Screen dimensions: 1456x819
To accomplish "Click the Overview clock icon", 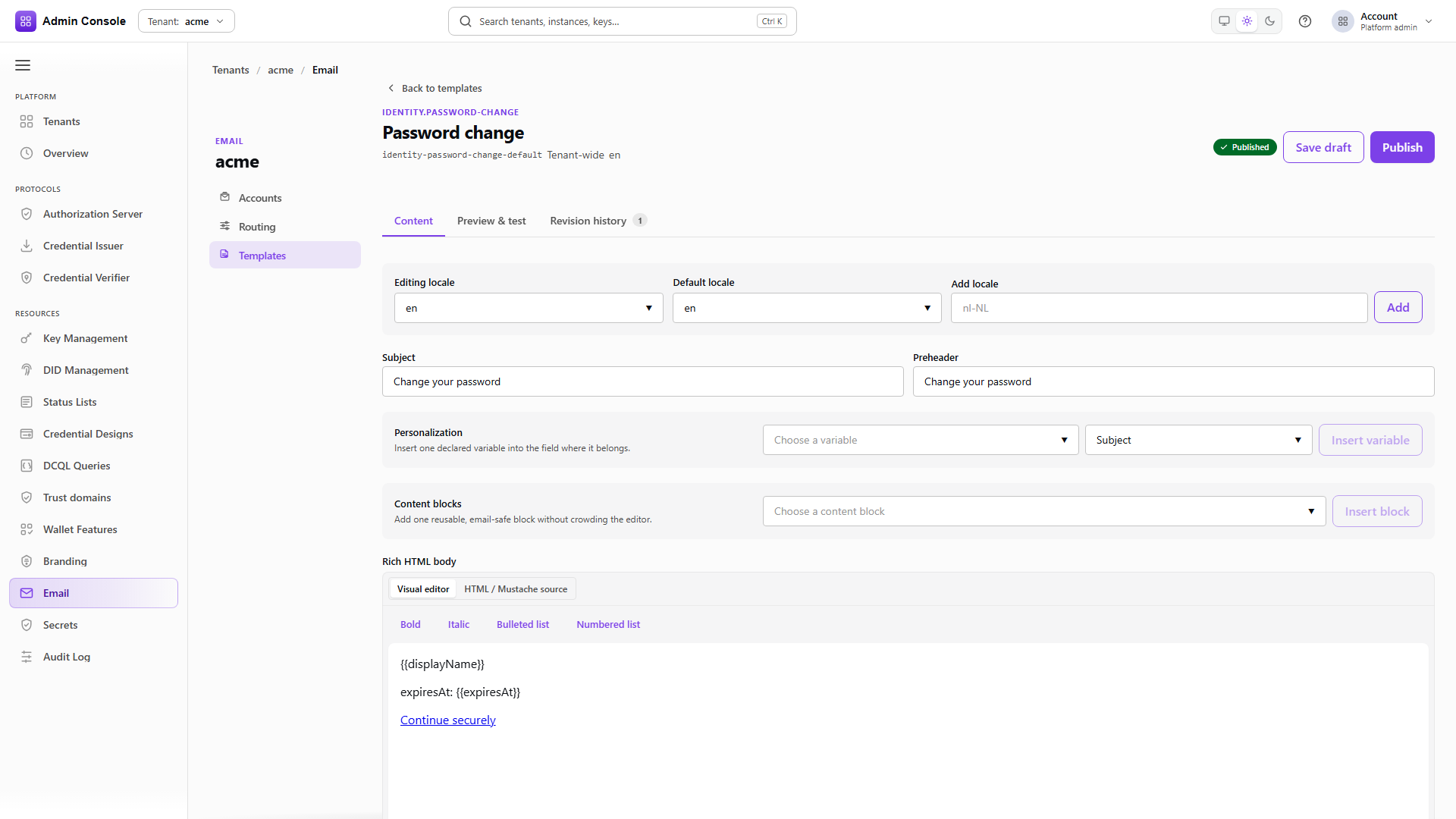I will coord(27,153).
